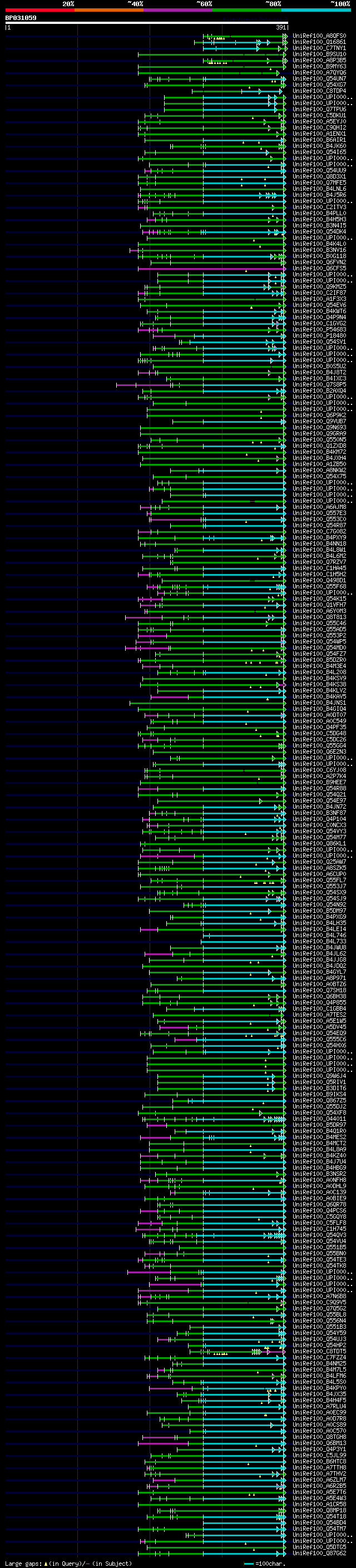
Task: Open hit UniRef100_A7RLU4
Action: [x=319, y=1407]
